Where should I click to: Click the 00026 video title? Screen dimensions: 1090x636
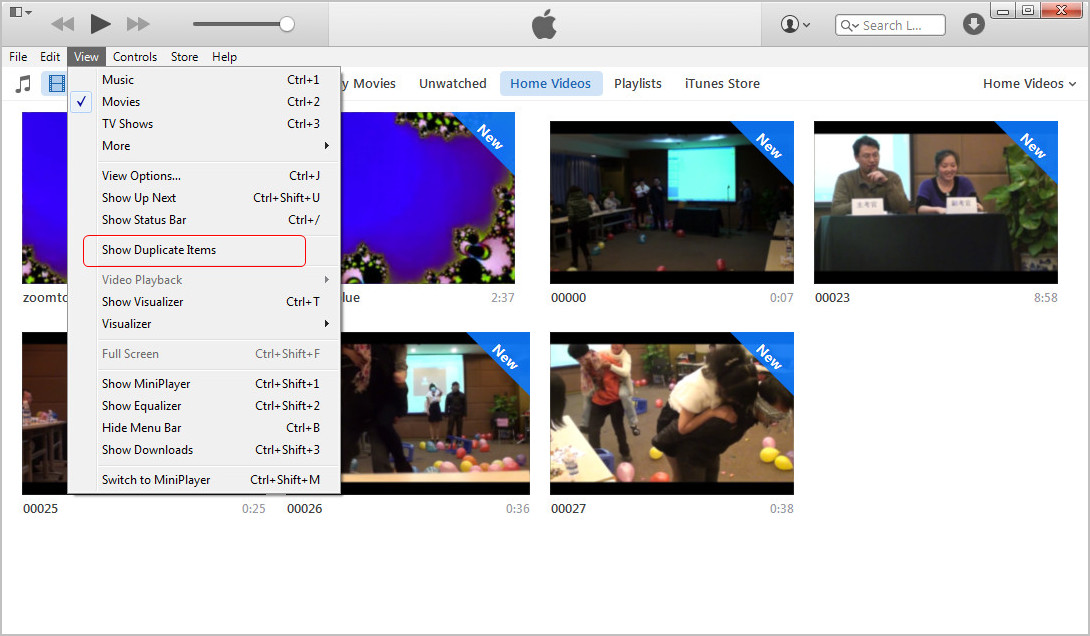(x=304, y=509)
